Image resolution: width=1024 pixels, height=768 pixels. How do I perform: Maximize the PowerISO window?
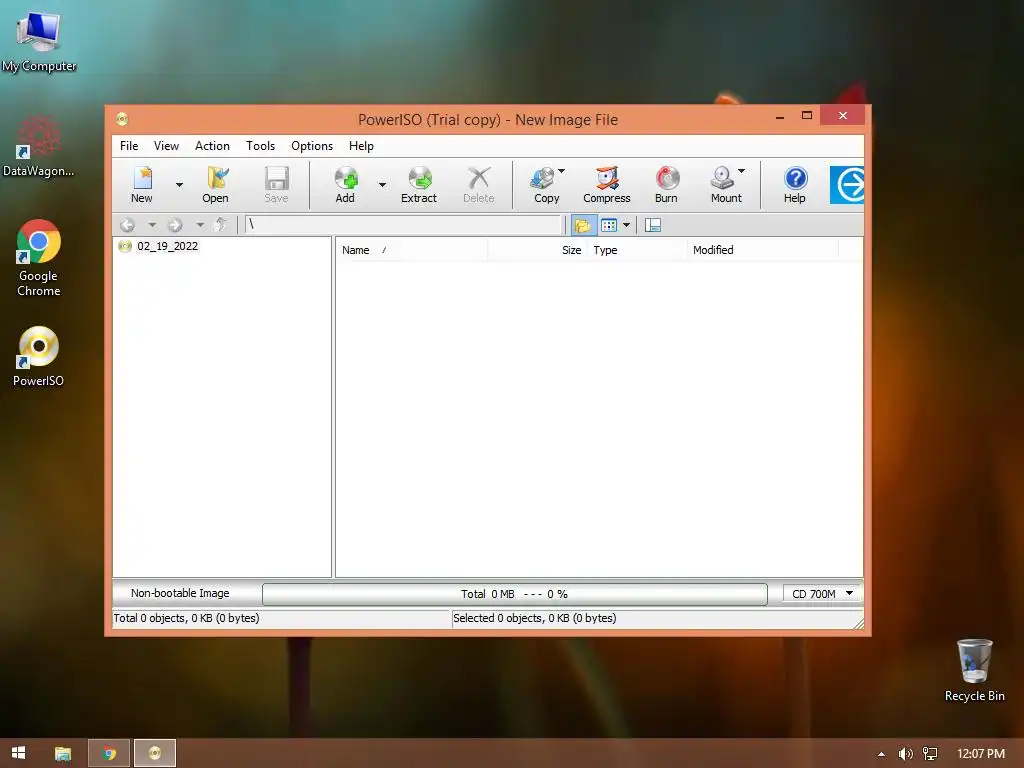tap(807, 116)
